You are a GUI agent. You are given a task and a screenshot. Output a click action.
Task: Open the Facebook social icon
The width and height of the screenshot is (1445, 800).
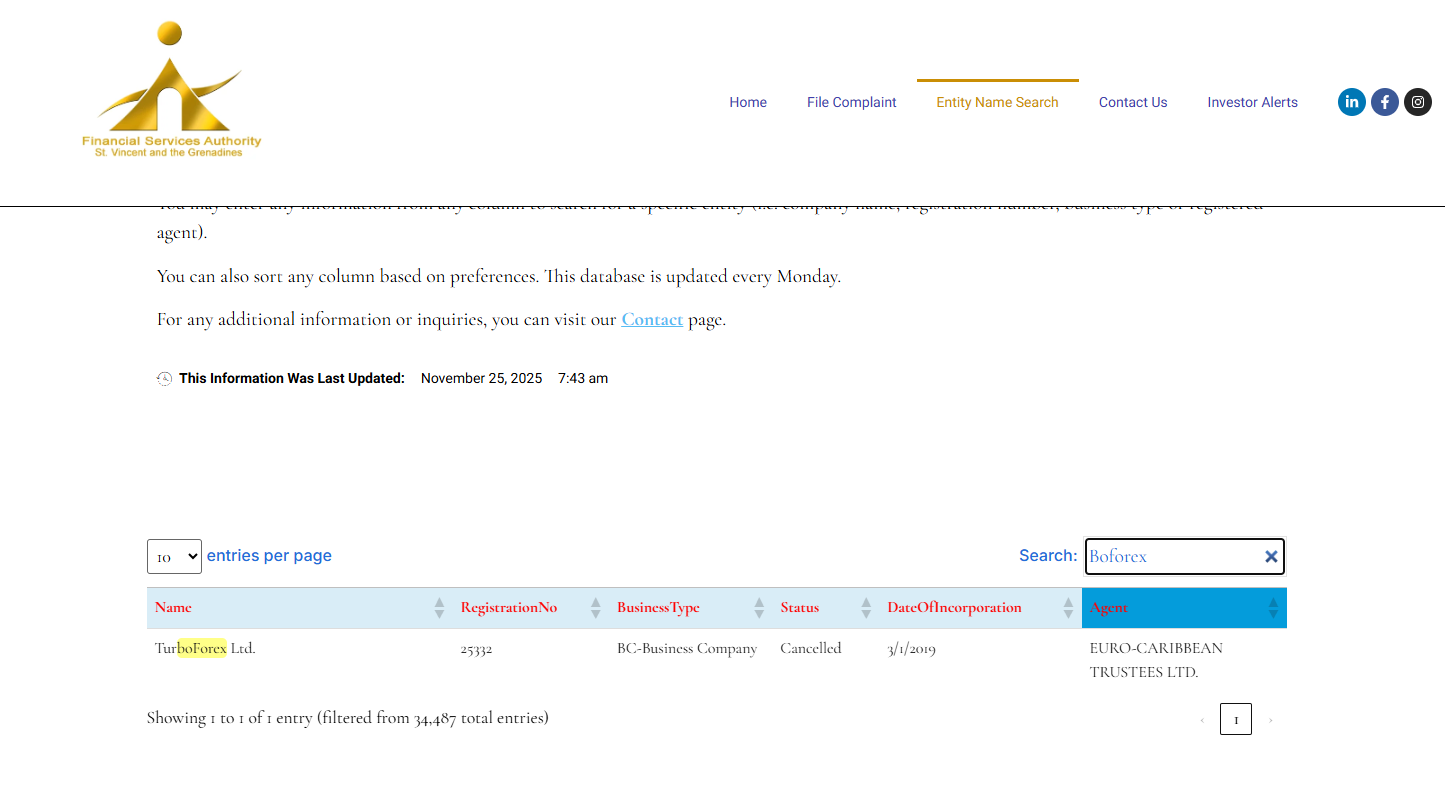tap(1384, 102)
